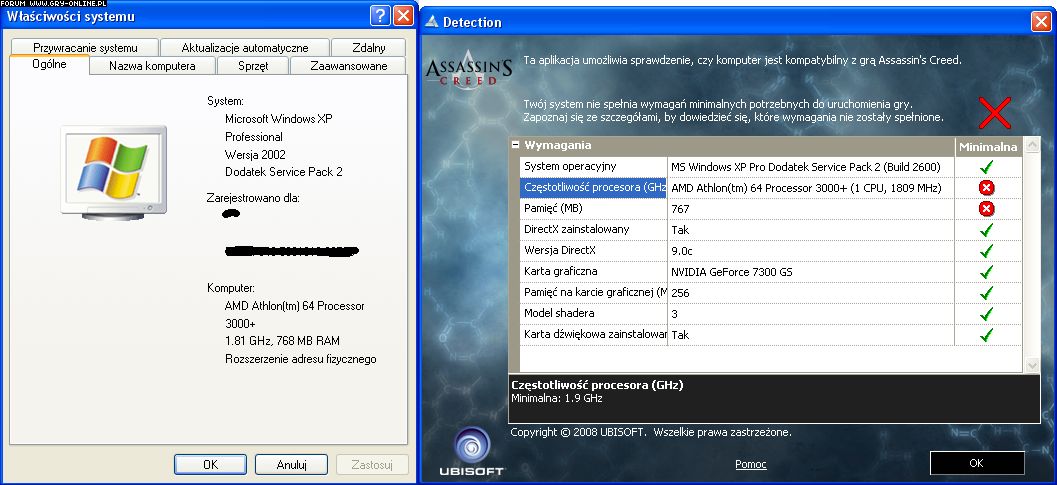1057x485 pixels.
Task: Close the Właściwości systemu window
Action: tap(403, 16)
